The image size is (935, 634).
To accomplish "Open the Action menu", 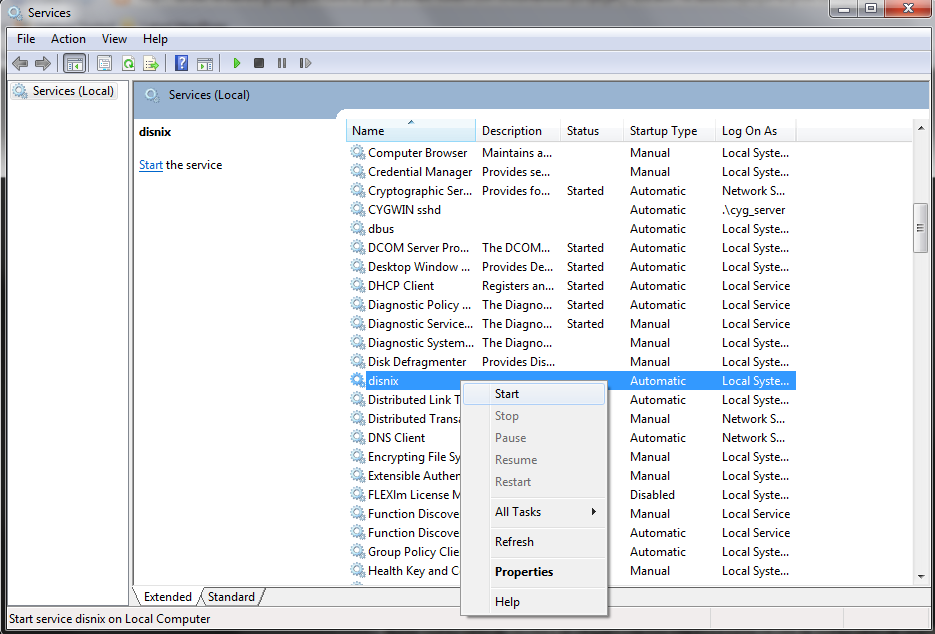I will (67, 38).
